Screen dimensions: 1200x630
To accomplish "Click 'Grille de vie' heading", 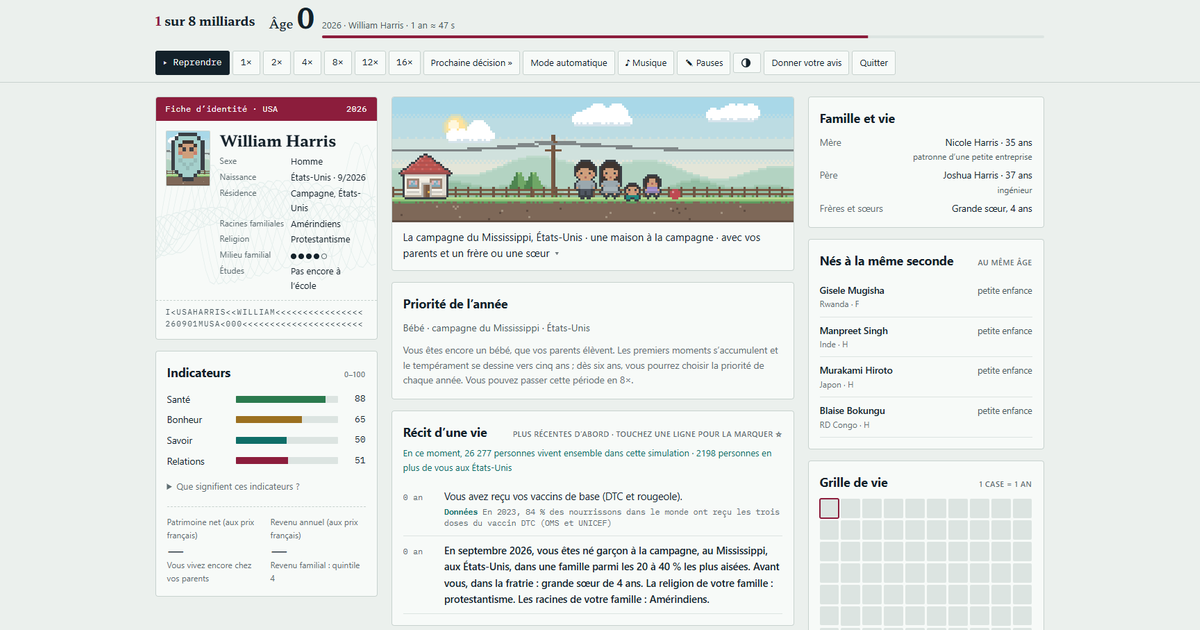I will [x=854, y=482].
